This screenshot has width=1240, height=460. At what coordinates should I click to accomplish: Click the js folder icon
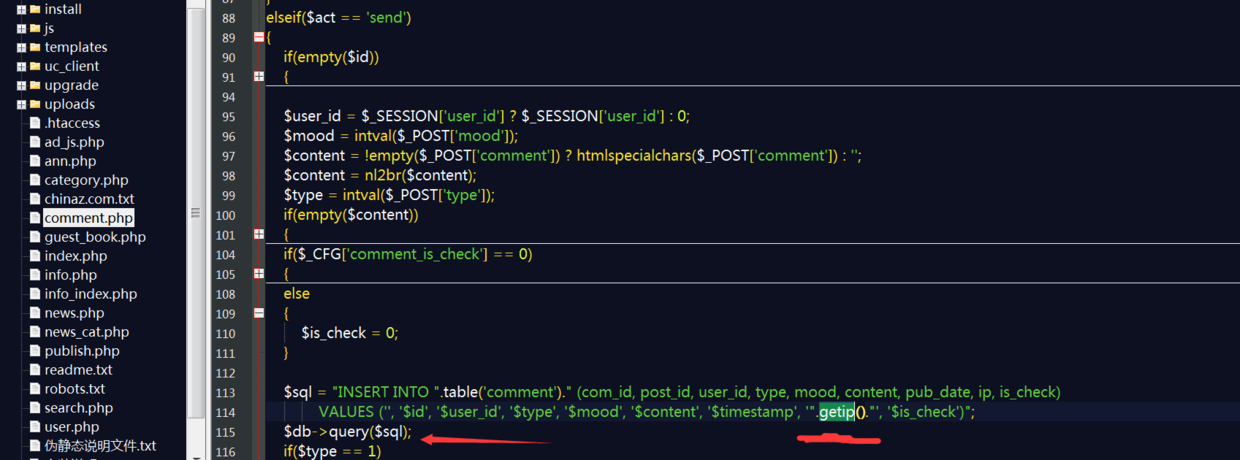(35, 28)
